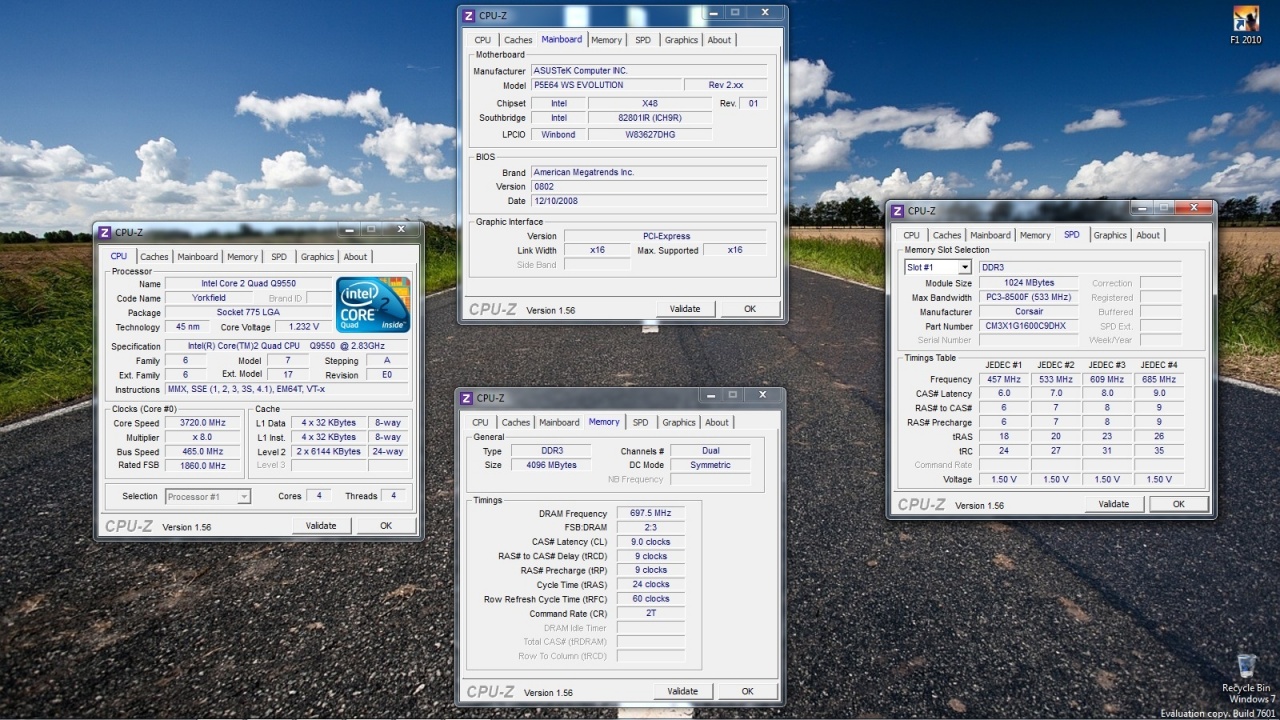The height and width of the screenshot is (720, 1280).
Task: Click OK in the SPD window
Action: 1179,504
